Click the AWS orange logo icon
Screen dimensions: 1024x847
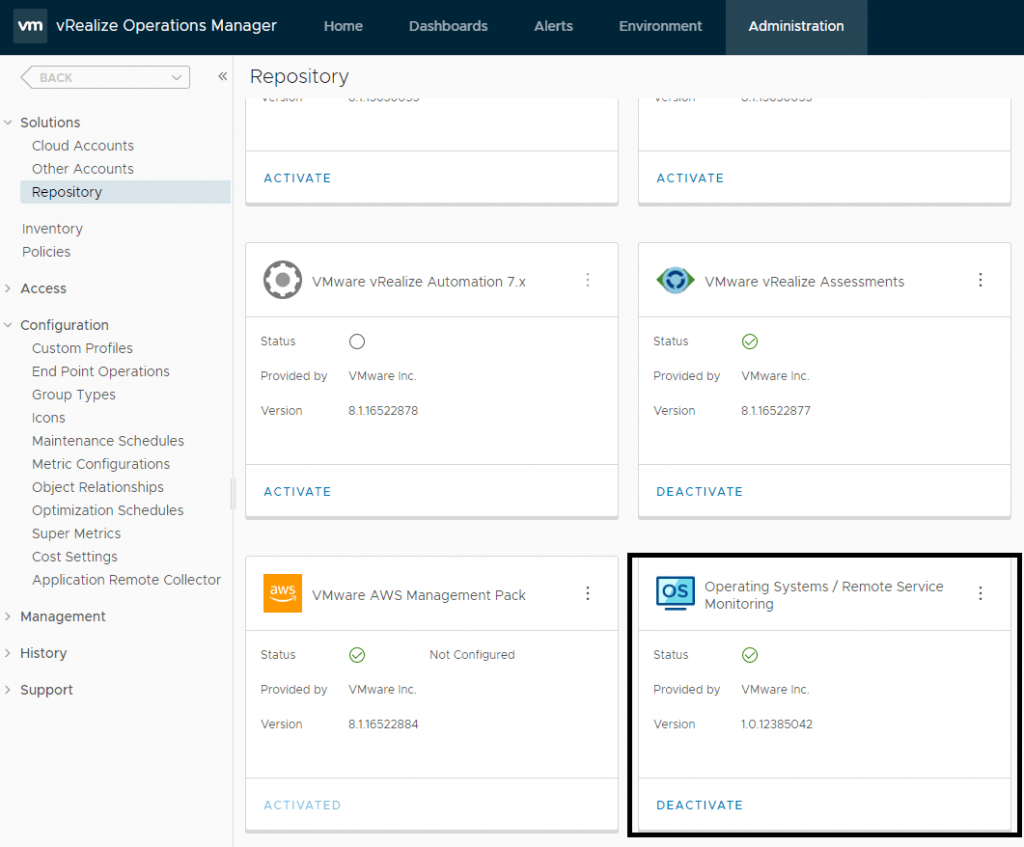pyautogui.click(x=282, y=593)
